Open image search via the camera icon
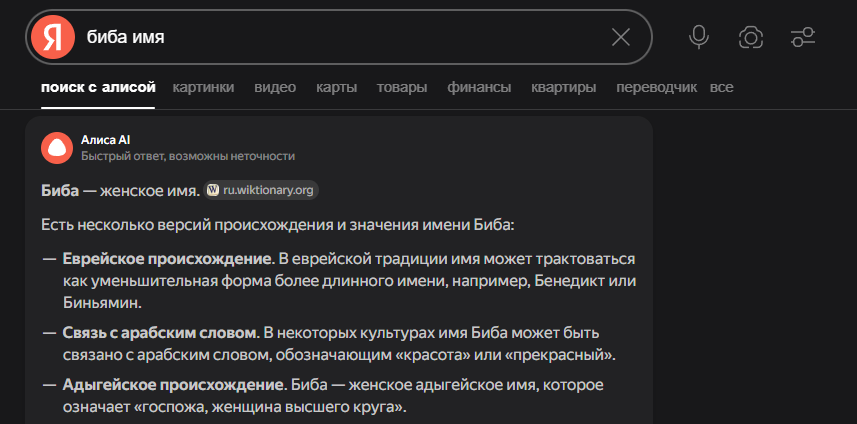Viewport: 857px width, 424px height. [x=751, y=37]
